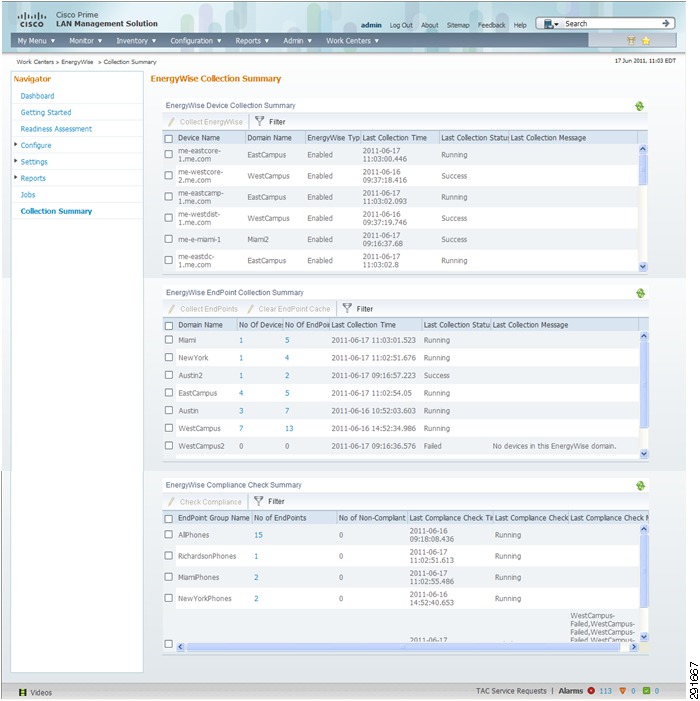Check the me-eastcore-1.me.com row checkbox
This screenshot has width=700, height=701.
169,154
